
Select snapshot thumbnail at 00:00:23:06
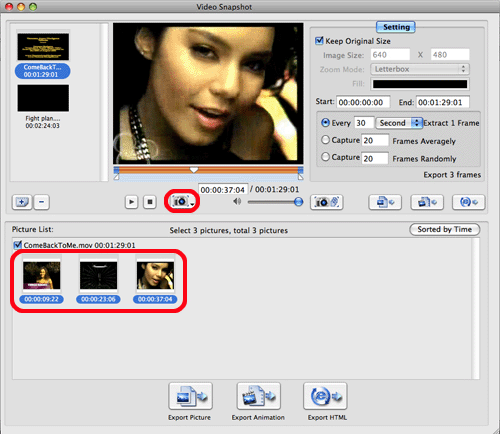[x=98, y=275]
